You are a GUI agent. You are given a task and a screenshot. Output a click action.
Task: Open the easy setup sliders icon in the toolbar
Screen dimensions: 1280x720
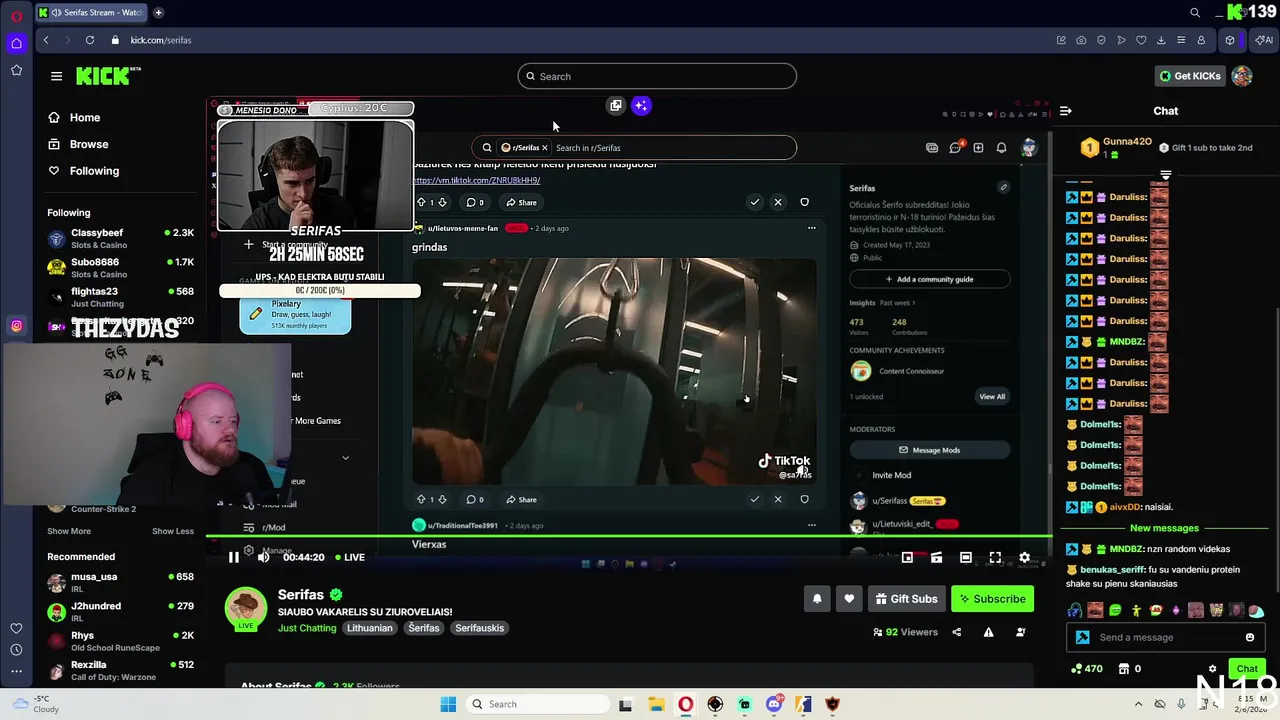(x=1181, y=40)
